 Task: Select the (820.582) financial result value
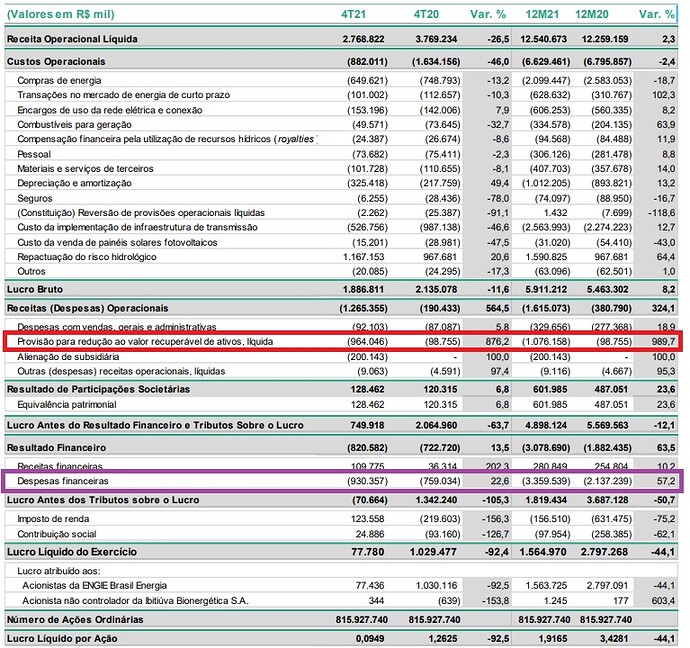pos(367,448)
